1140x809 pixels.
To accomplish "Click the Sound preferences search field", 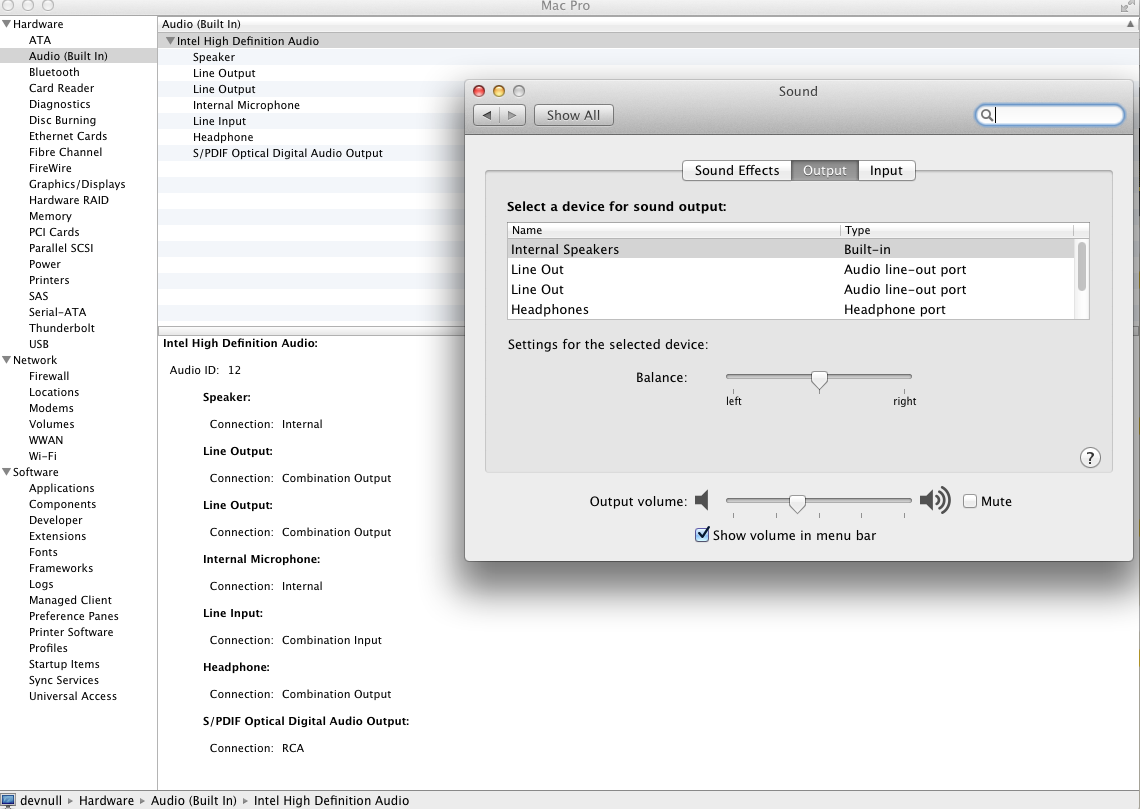I will 1049,115.
